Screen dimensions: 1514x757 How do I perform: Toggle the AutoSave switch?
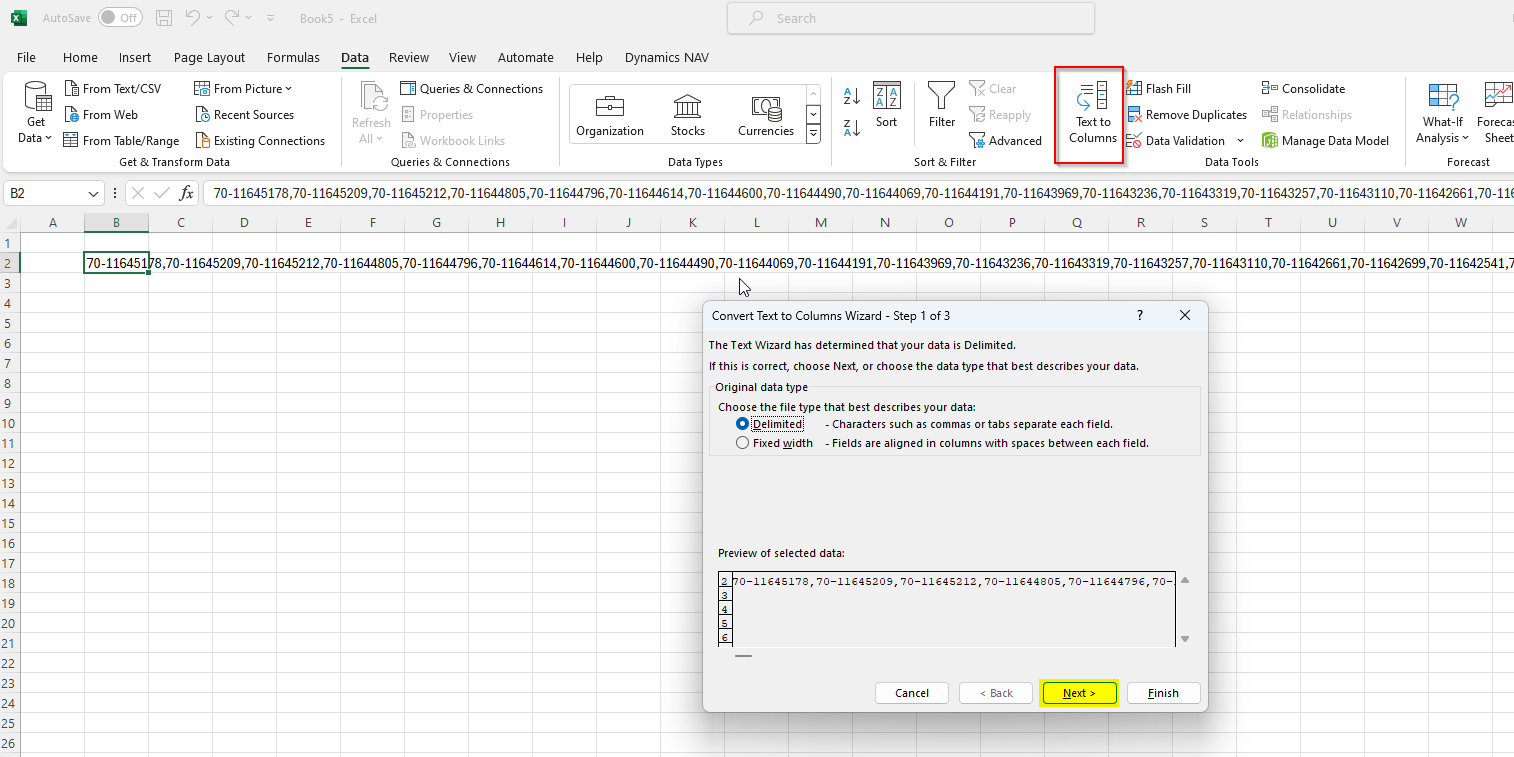tap(120, 18)
